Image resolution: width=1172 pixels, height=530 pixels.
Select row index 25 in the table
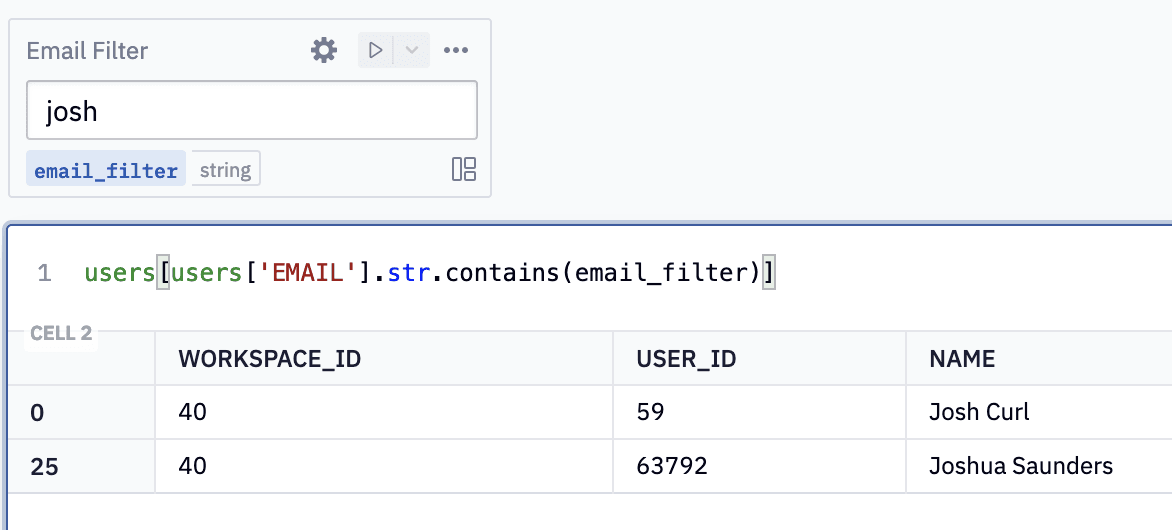tap(43, 466)
